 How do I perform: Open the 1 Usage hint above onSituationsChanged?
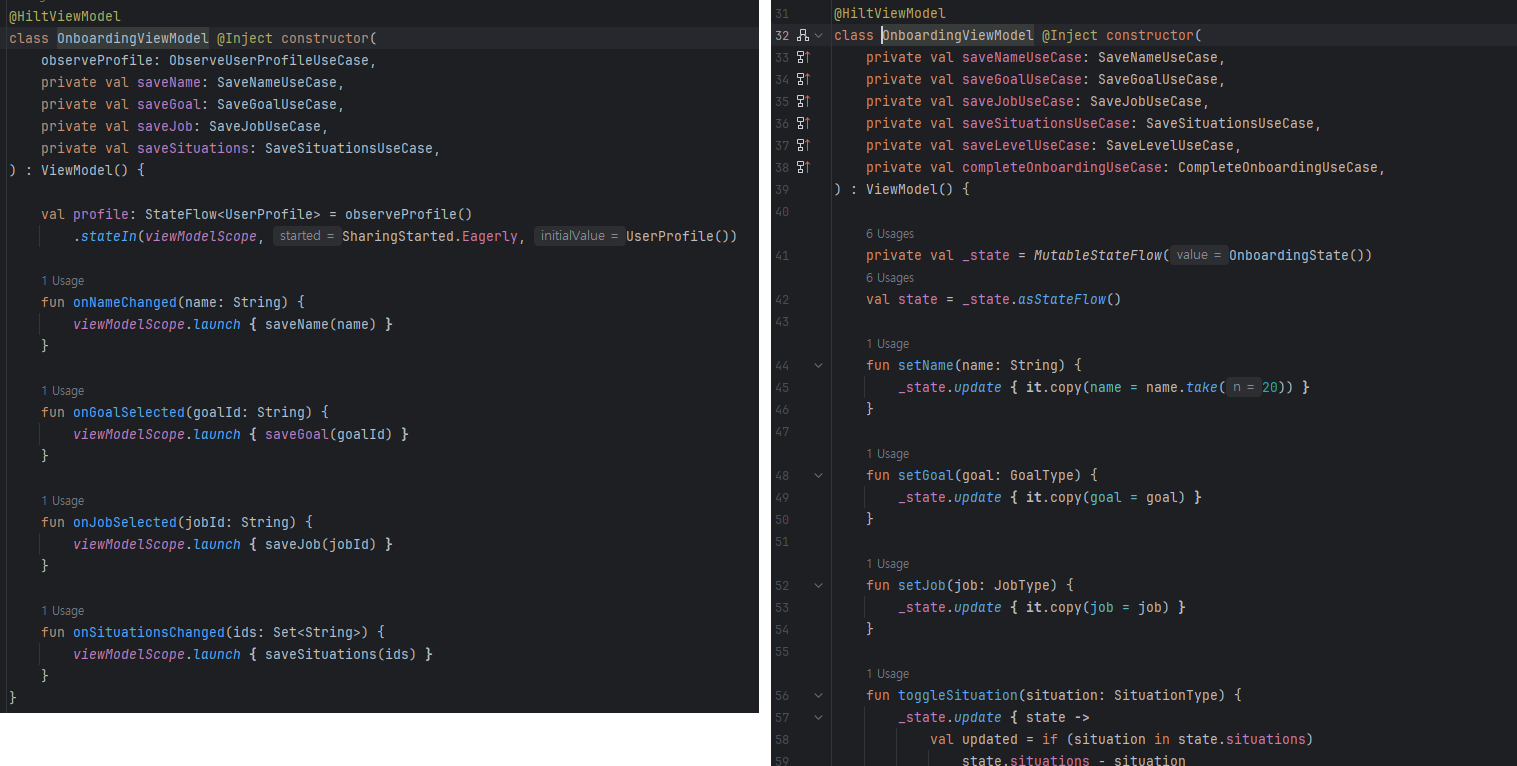pos(63,611)
